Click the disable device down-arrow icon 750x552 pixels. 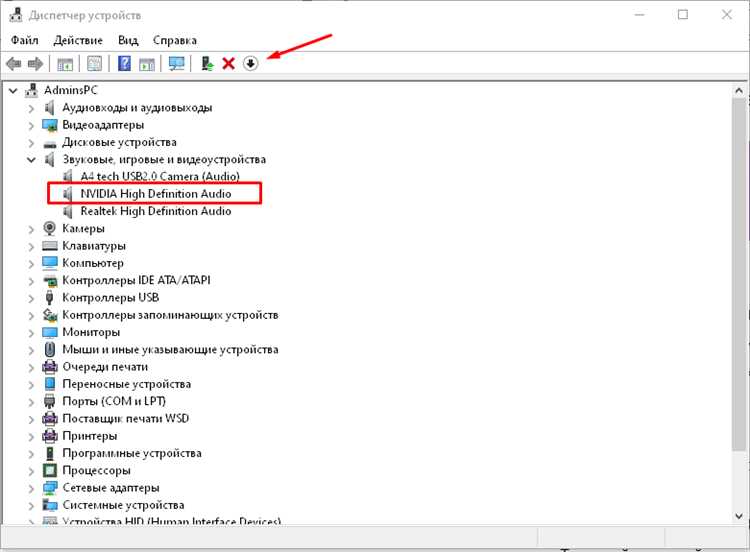point(250,64)
